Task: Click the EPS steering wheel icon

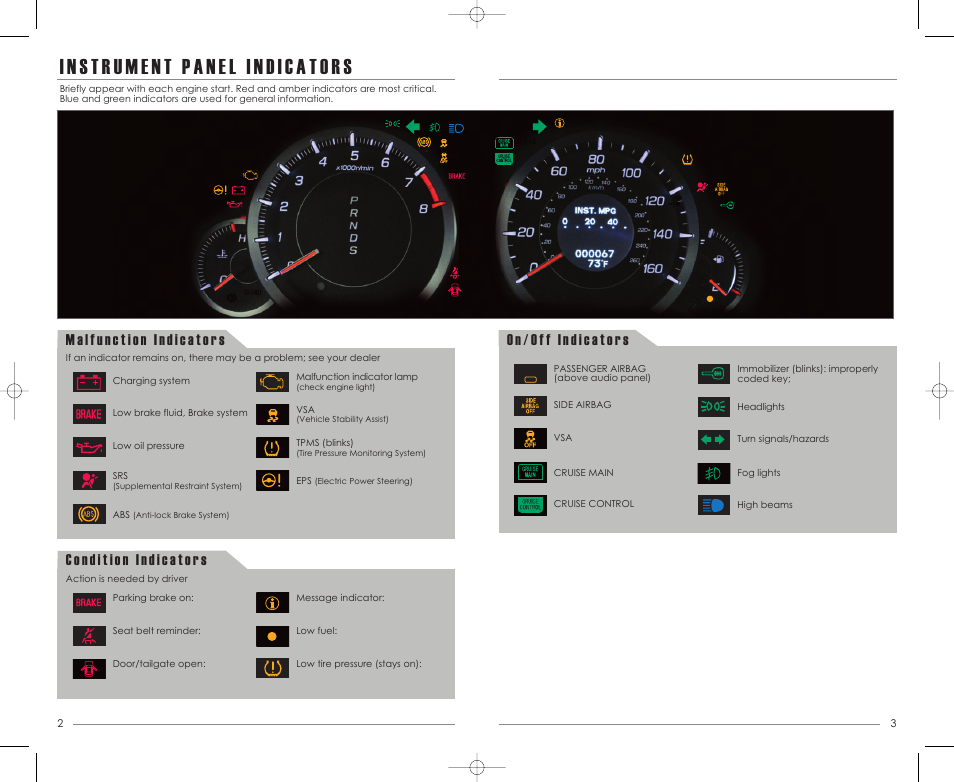Action: [272, 481]
